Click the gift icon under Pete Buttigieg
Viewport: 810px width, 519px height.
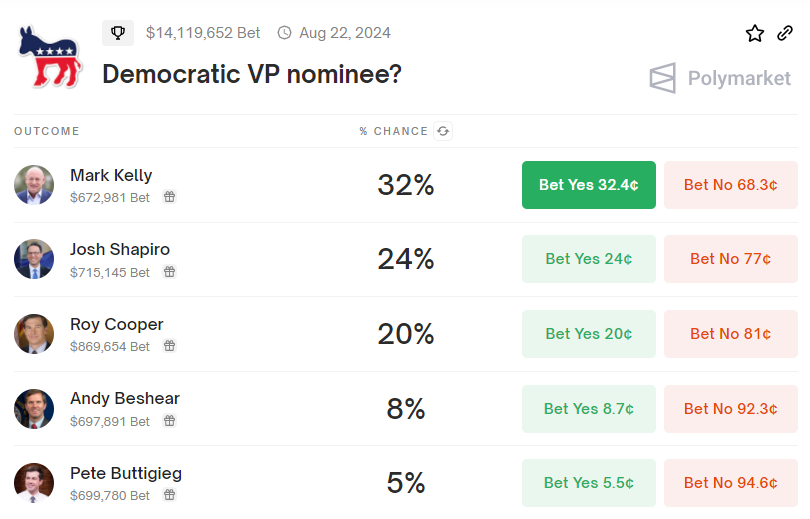169,495
